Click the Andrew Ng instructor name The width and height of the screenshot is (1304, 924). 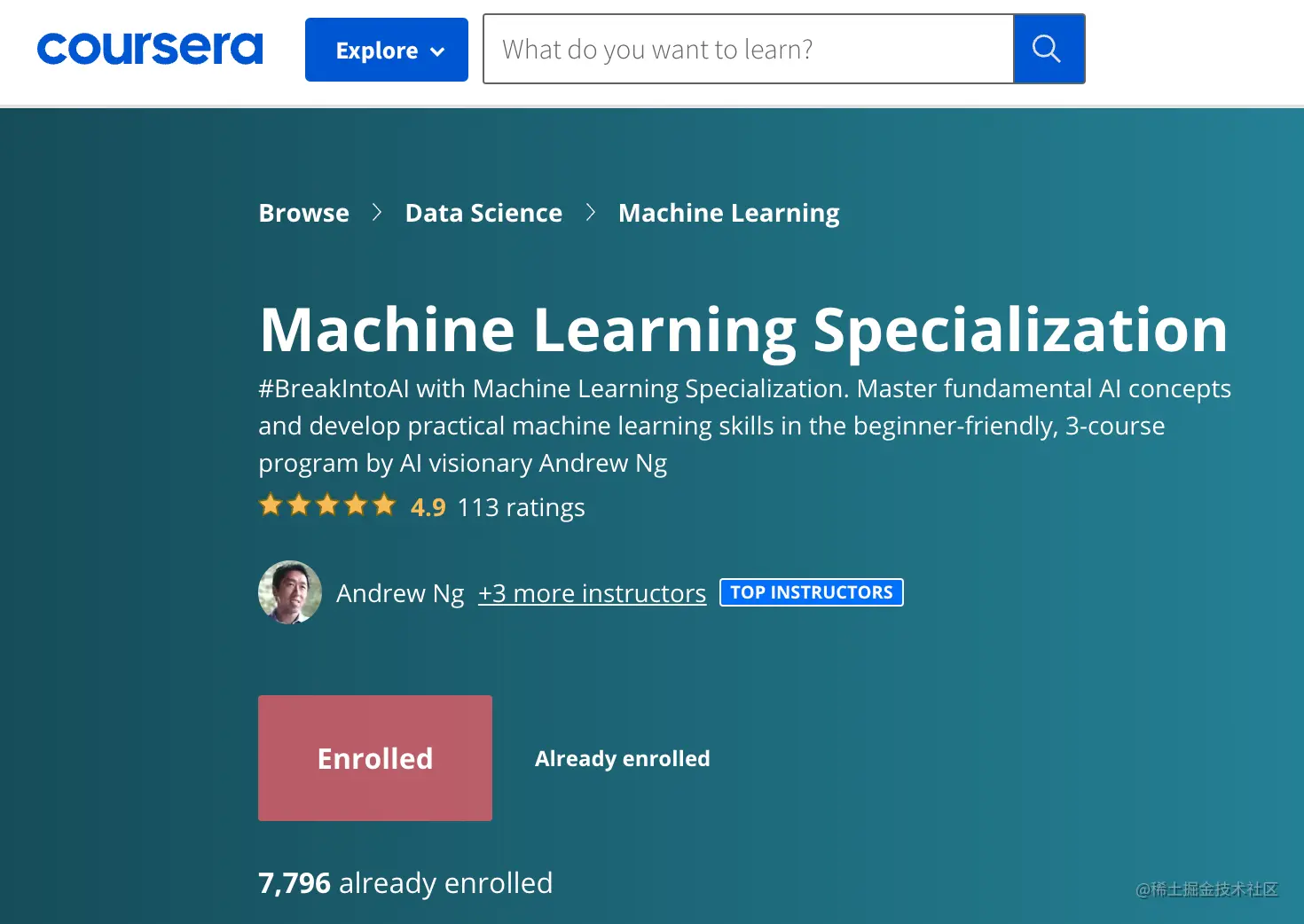(400, 593)
